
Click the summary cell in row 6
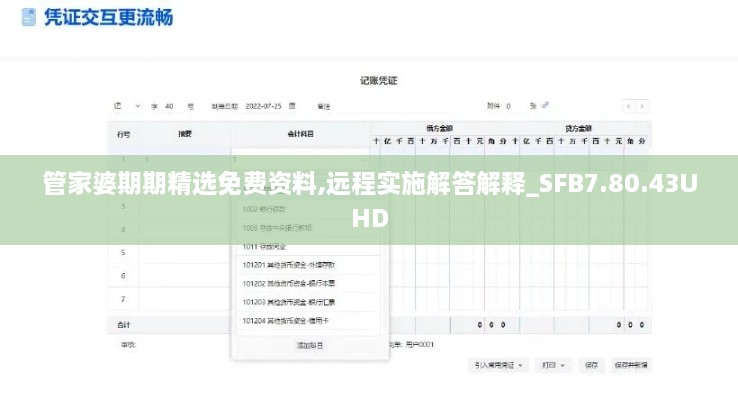coord(185,276)
